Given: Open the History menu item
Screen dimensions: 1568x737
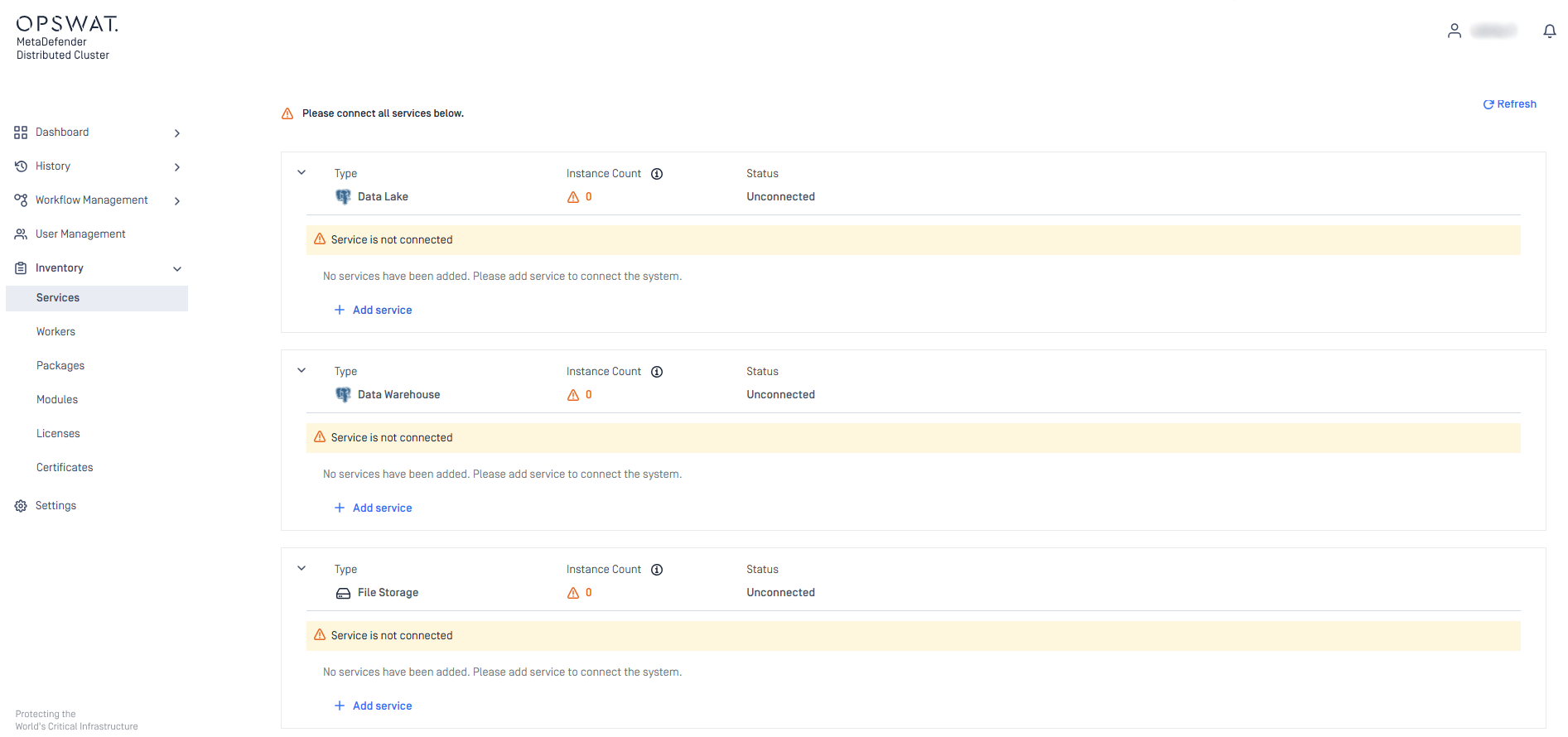Looking at the screenshot, I should pyautogui.click(x=53, y=166).
